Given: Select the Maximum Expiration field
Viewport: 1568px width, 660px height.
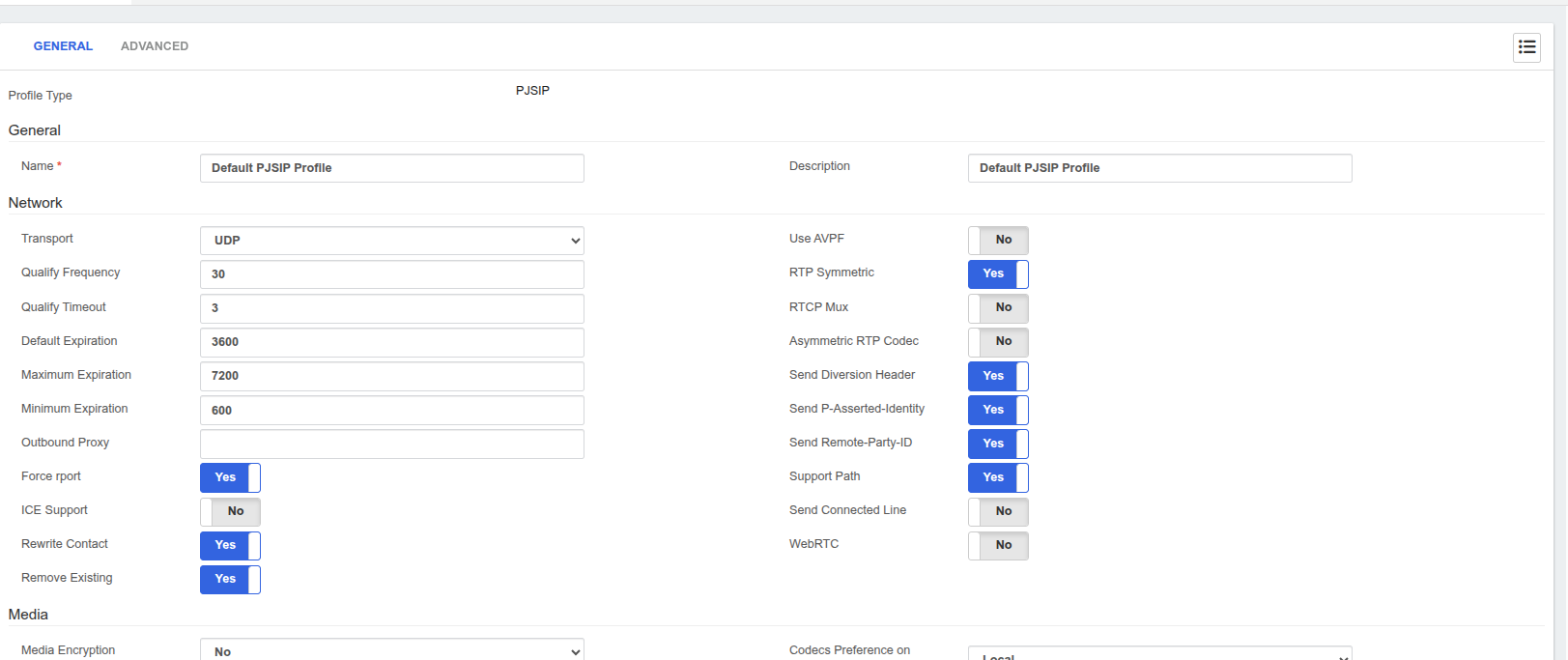Looking at the screenshot, I should click(391, 376).
